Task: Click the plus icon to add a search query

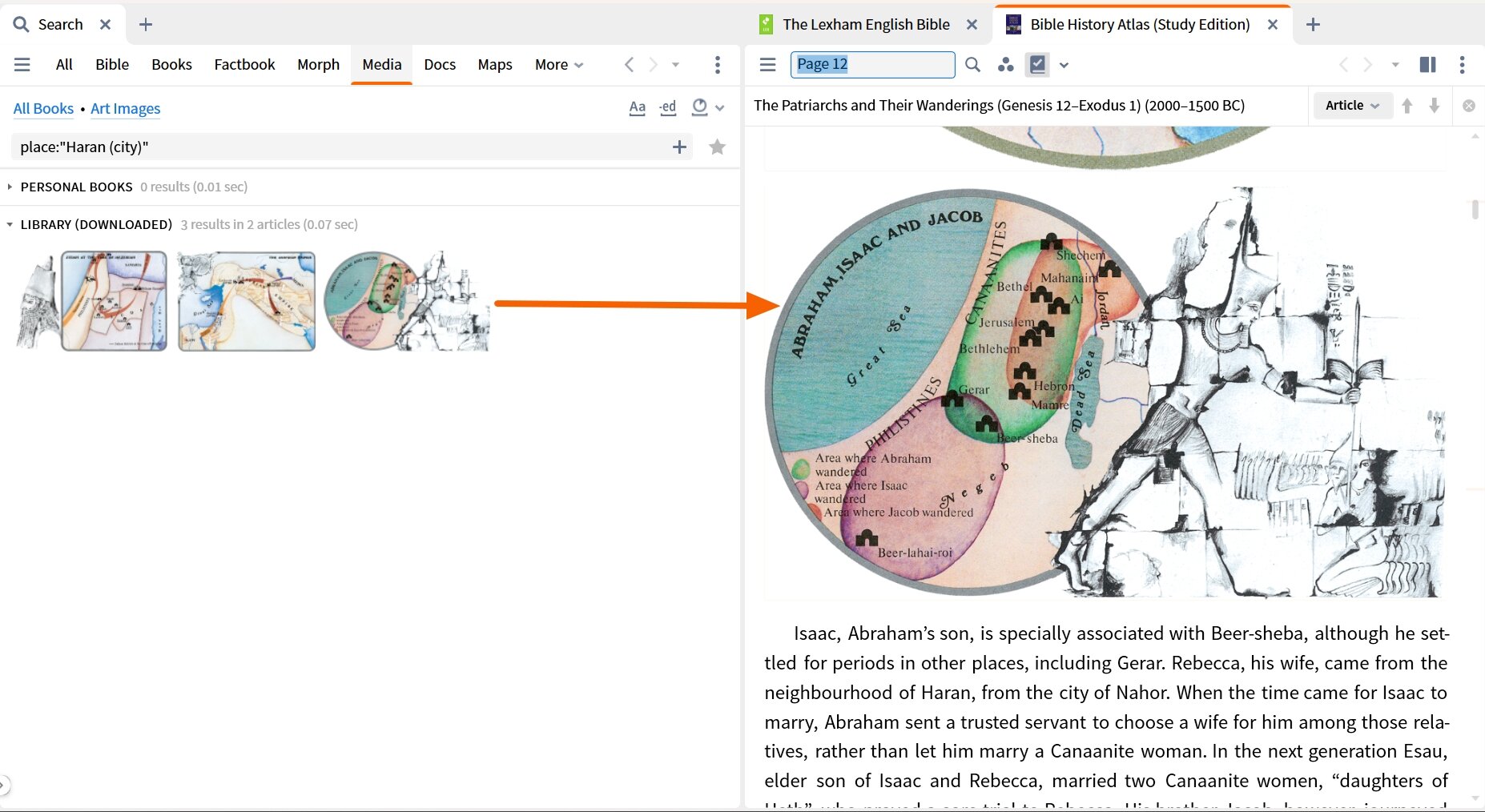Action: [x=678, y=147]
